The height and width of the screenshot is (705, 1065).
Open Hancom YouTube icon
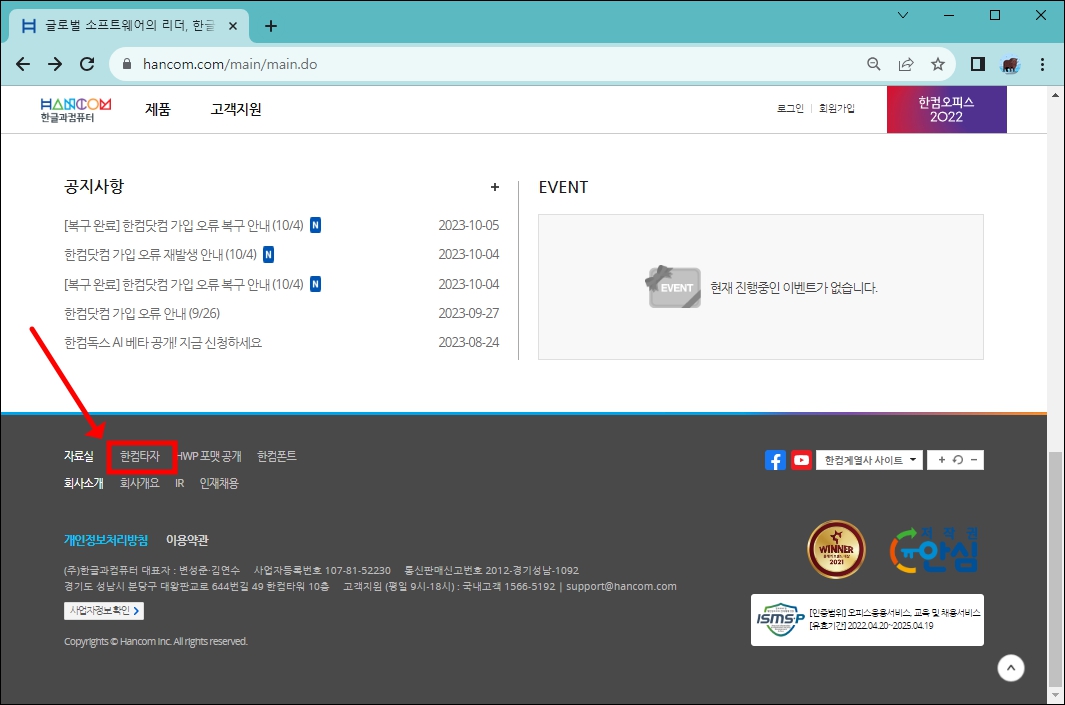tap(801, 460)
